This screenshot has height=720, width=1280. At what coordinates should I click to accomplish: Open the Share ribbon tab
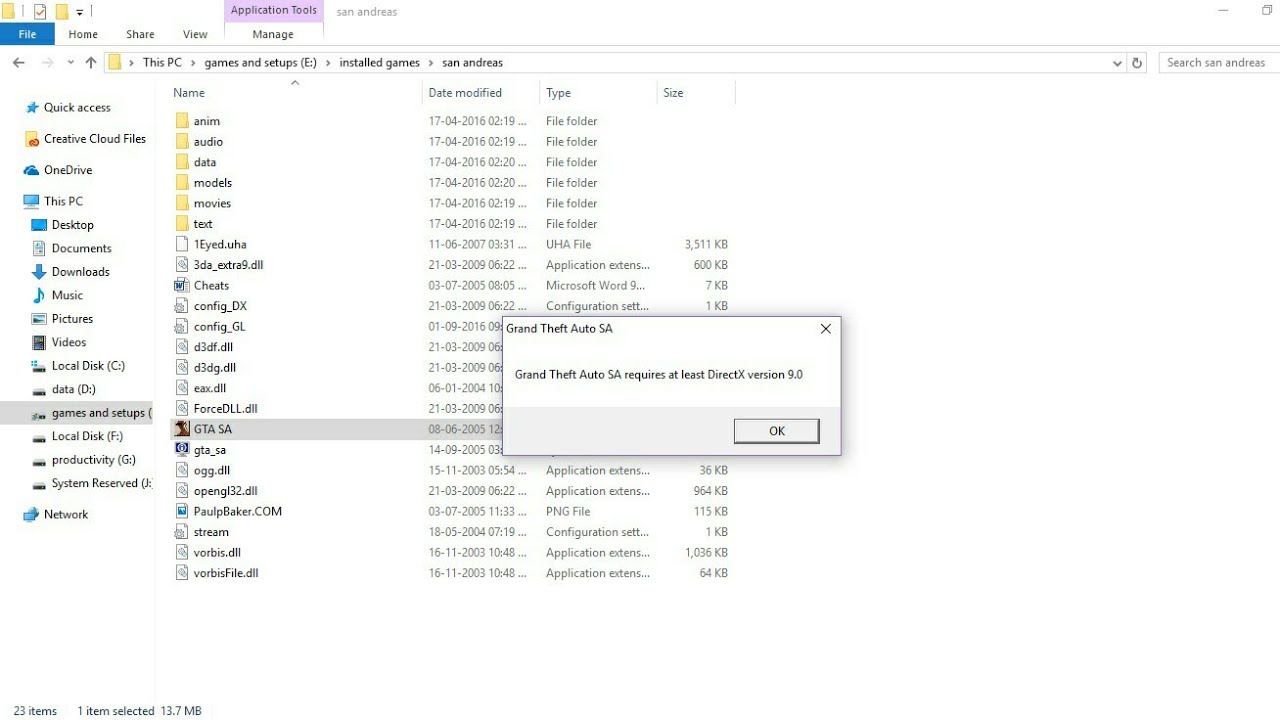pyautogui.click(x=140, y=34)
